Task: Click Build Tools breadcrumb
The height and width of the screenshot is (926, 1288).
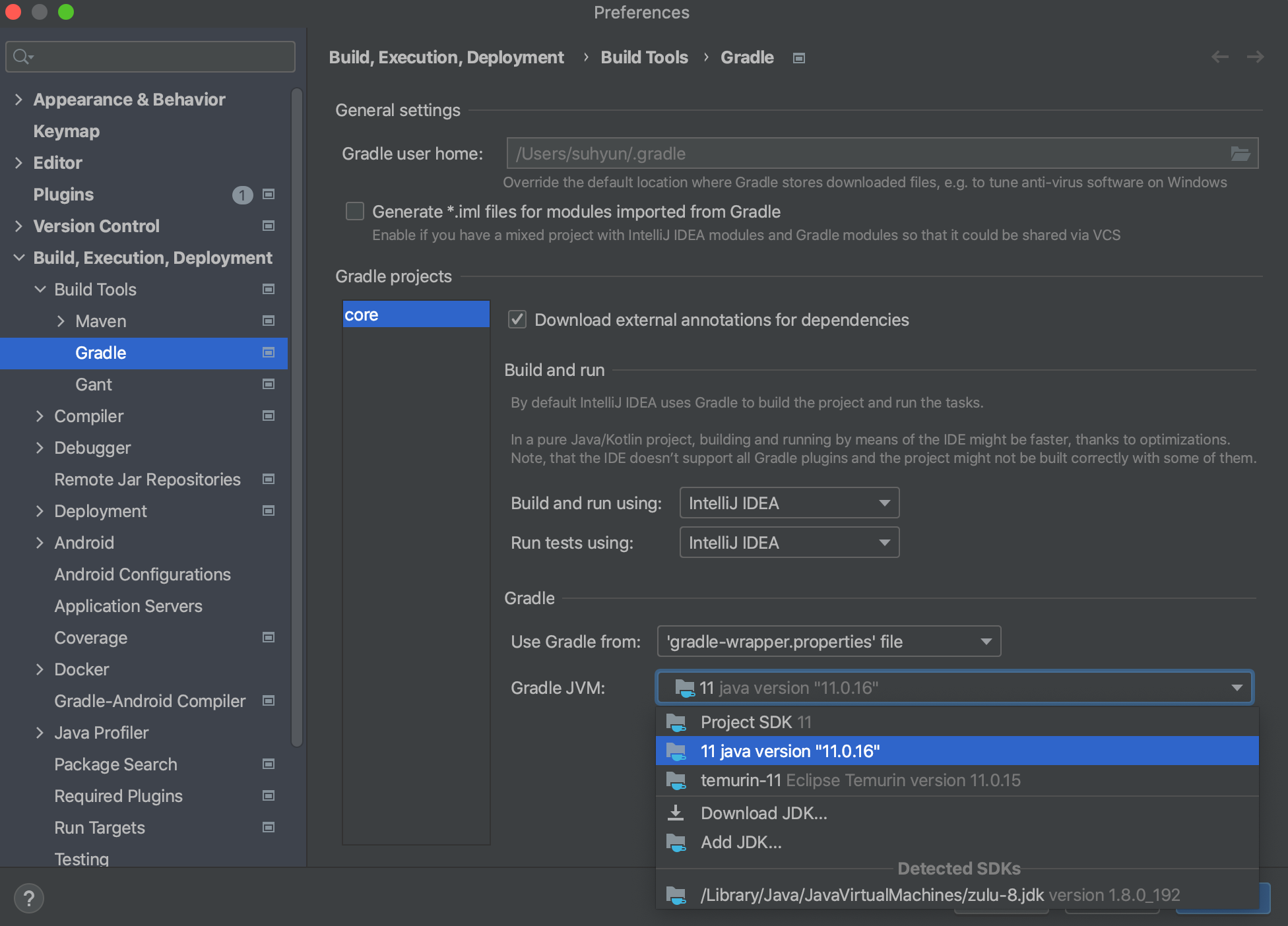Action: 644,57
